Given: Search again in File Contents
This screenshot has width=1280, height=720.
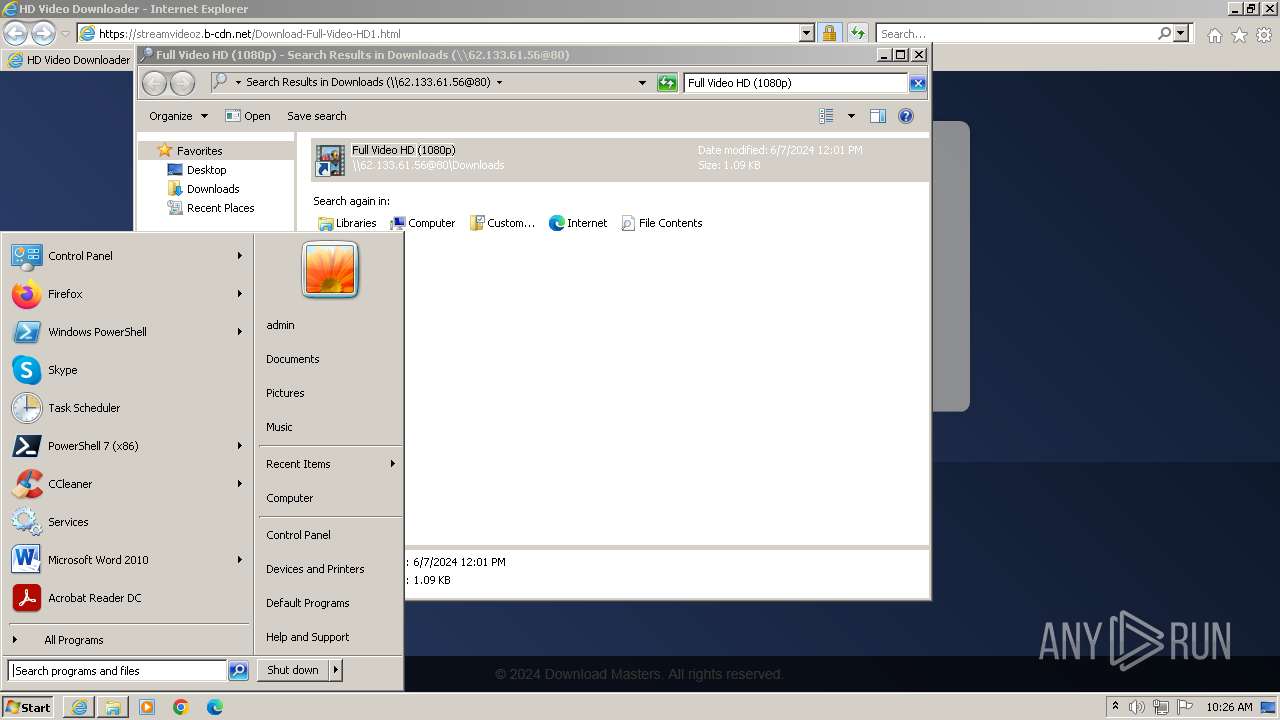Looking at the screenshot, I should pos(661,223).
